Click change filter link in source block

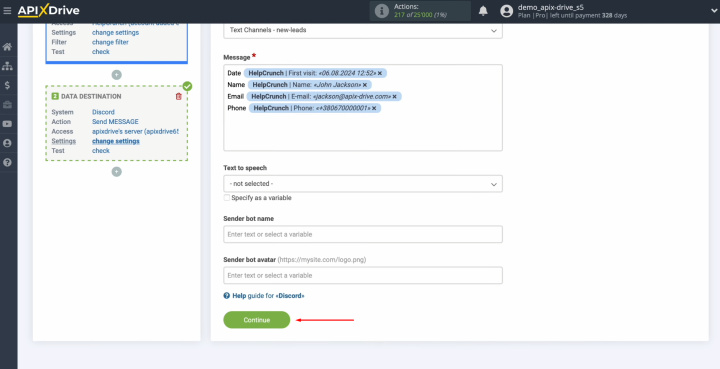pos(110,42)
